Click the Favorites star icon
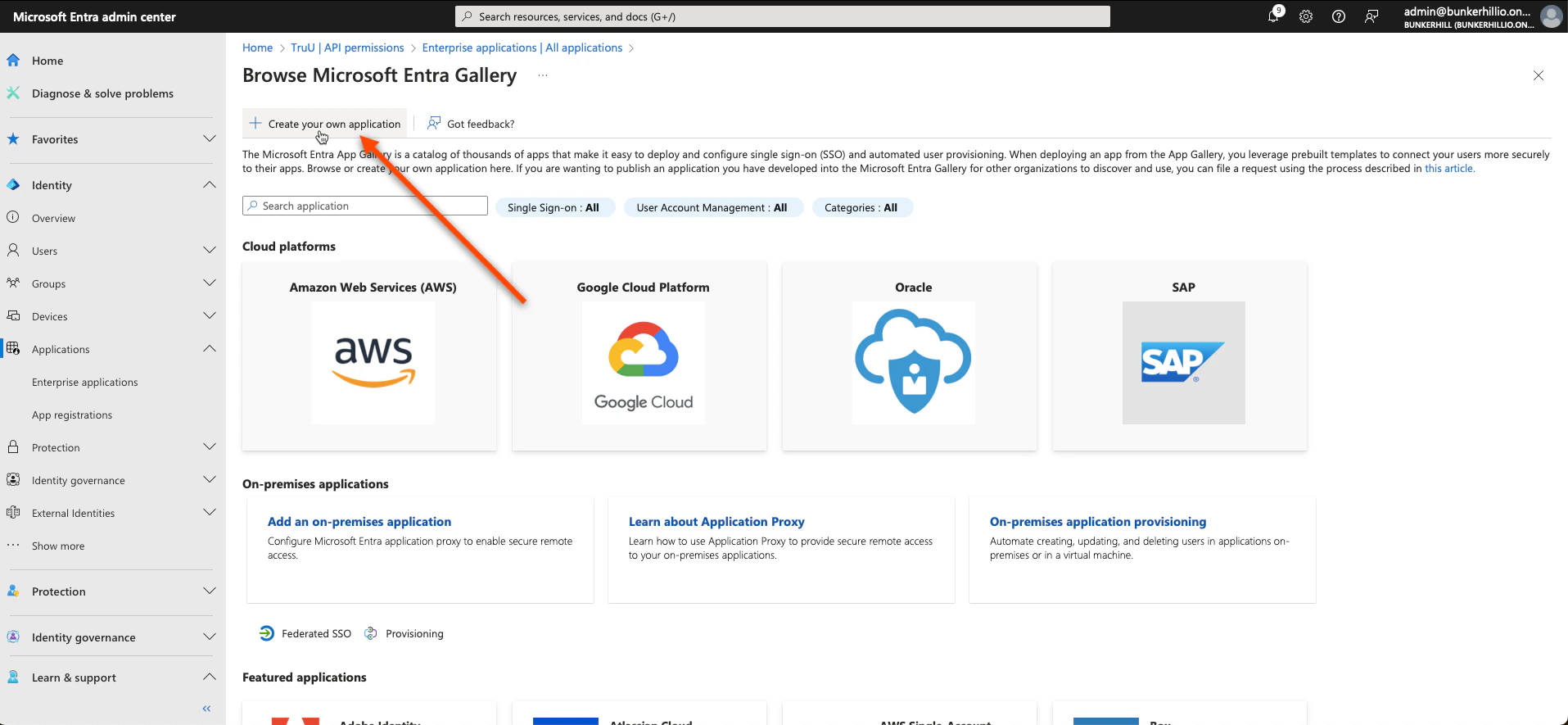This screenshot has width=1568, height=725. (x=13, y=138)
